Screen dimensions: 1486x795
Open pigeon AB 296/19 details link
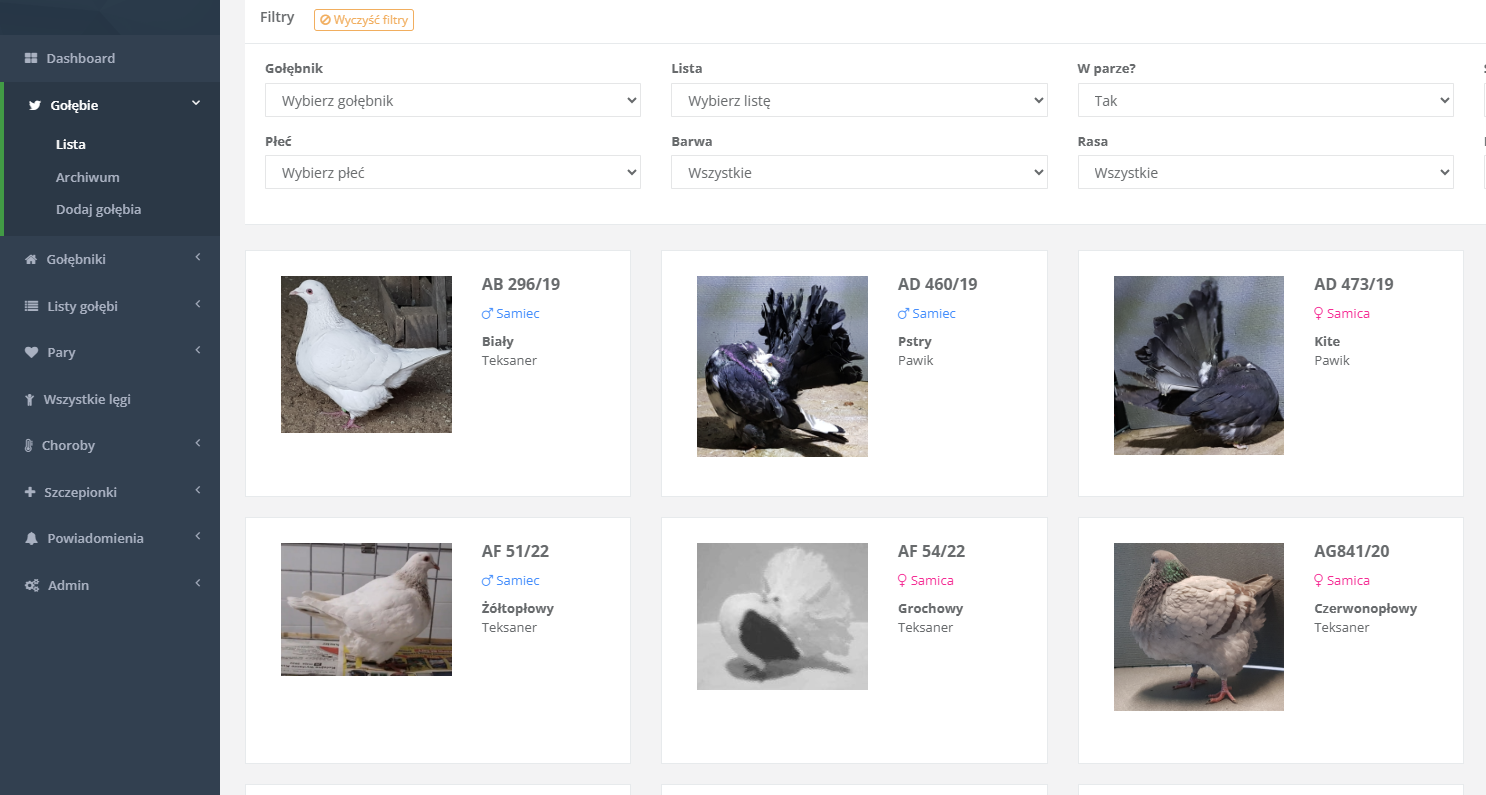point(520,284)
